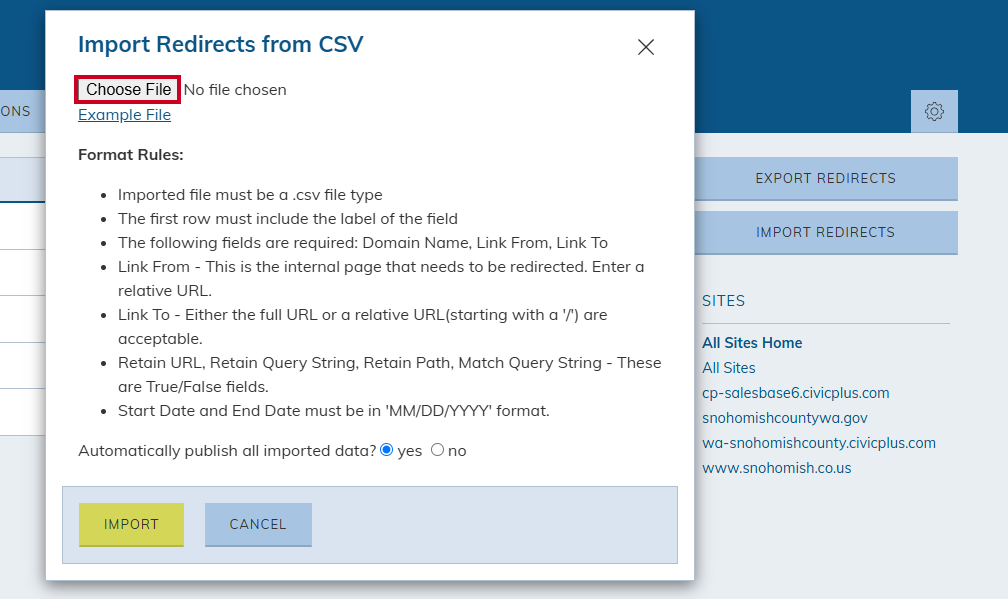Click the Choose File button
1008x599 pixels.
coord(128,89)
